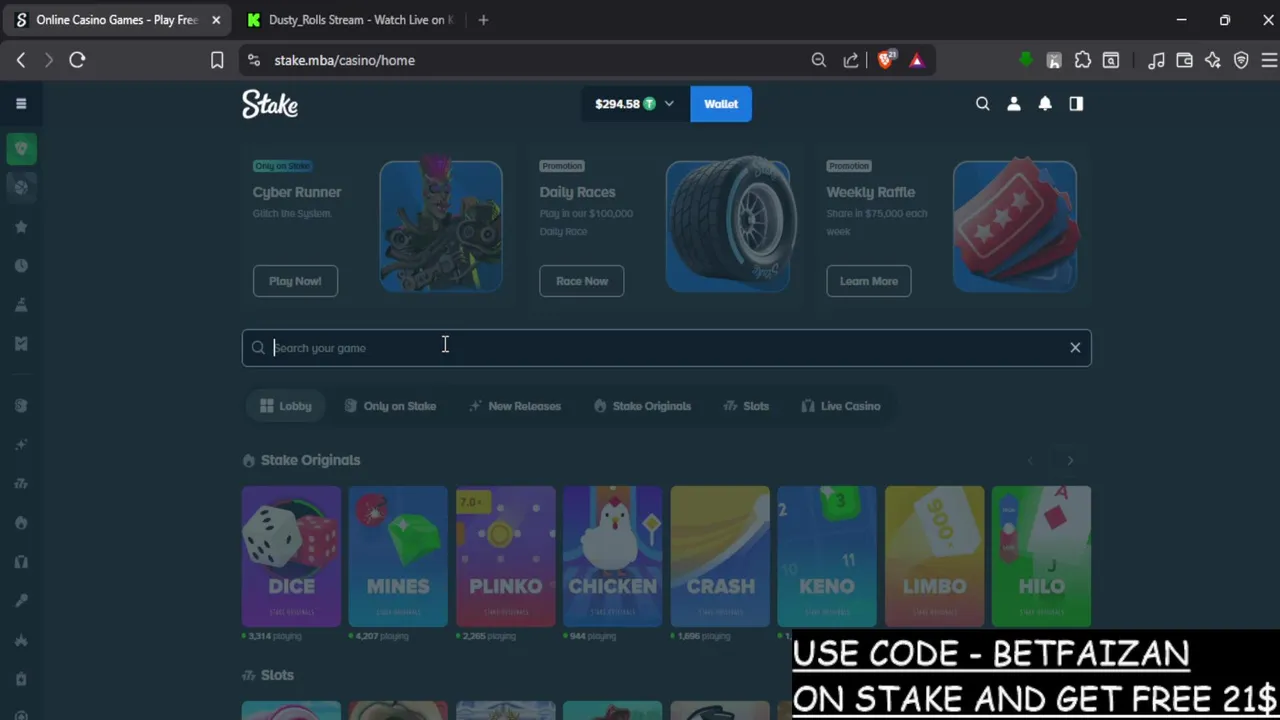Image resolution: width=1280 pixels, height=720 pixels.
Task: Click the Stake logo
Action: click(270, 104)
